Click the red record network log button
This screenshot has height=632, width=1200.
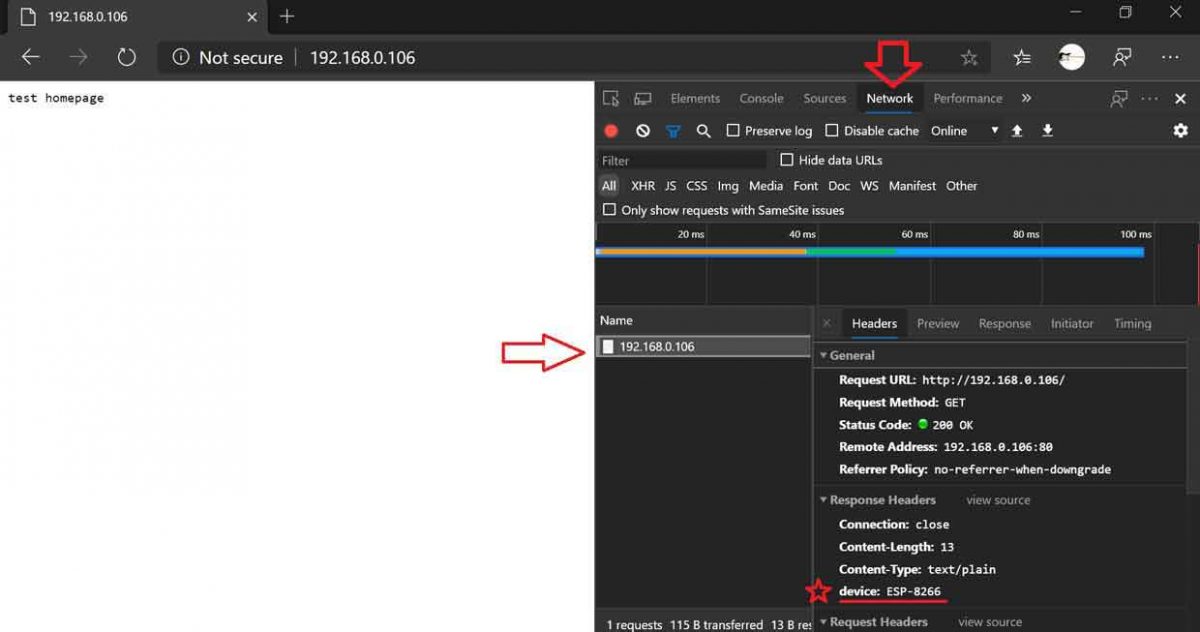(611, 131)
